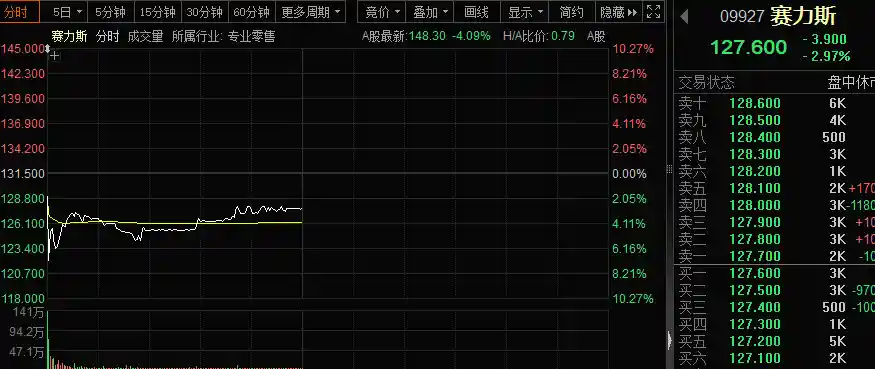Click the 买六 127.100 order row
Viewport: 875px width, 369px height.
tap(775, 358)
